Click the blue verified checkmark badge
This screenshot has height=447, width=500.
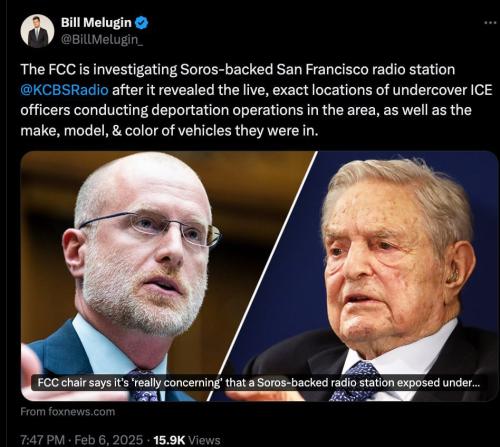point(141,23)
